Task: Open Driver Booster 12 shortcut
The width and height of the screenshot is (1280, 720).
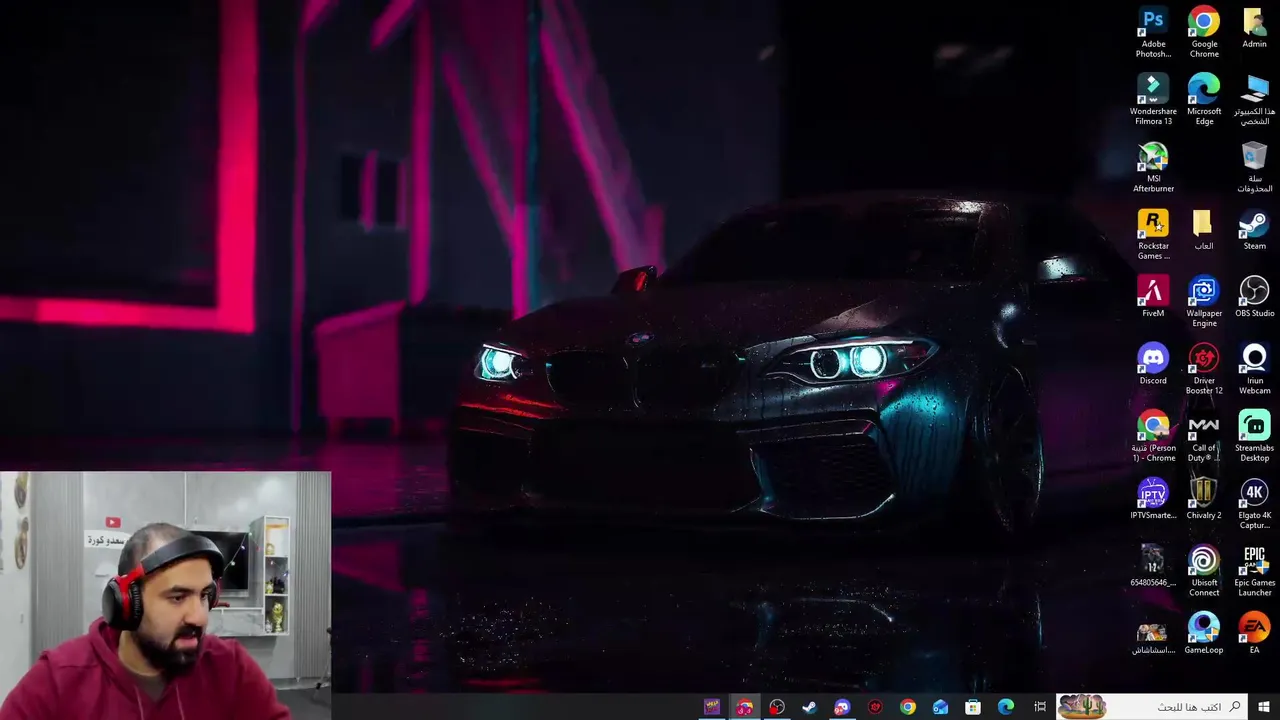Action: (x=1204, y=370)
